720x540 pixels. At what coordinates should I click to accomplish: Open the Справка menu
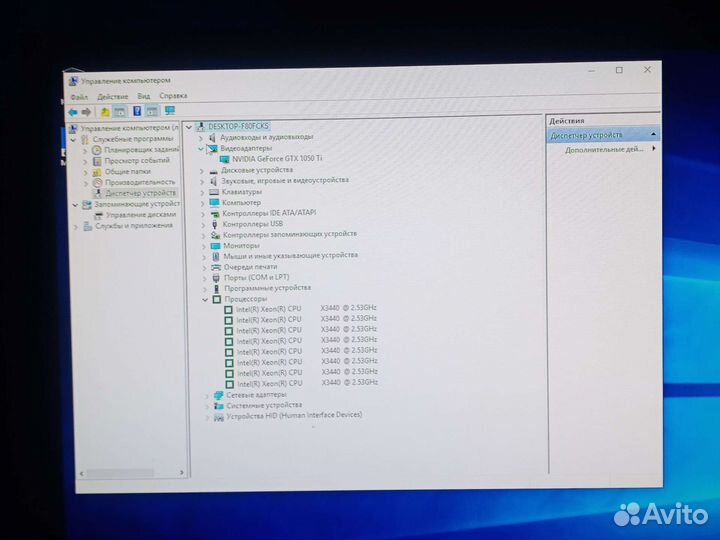click(173, 96)
